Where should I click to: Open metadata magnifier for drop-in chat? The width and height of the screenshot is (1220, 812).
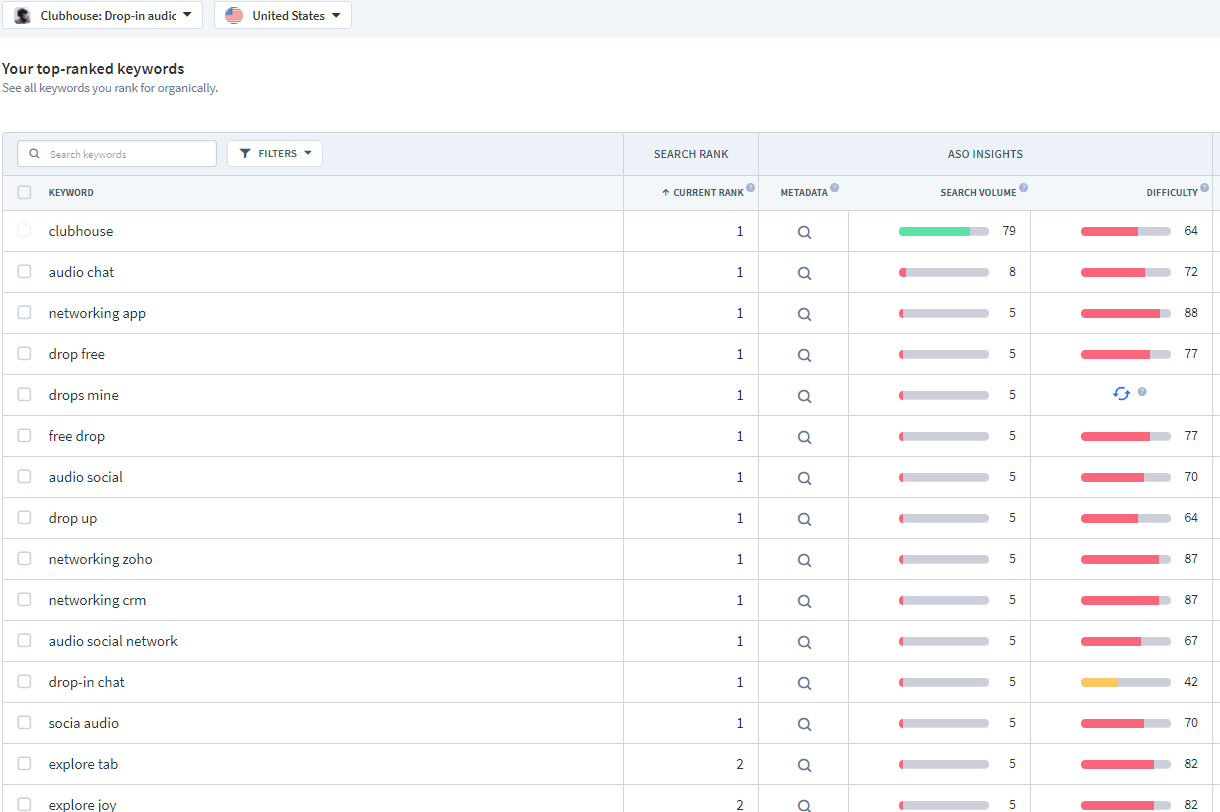tap(804, 683)
